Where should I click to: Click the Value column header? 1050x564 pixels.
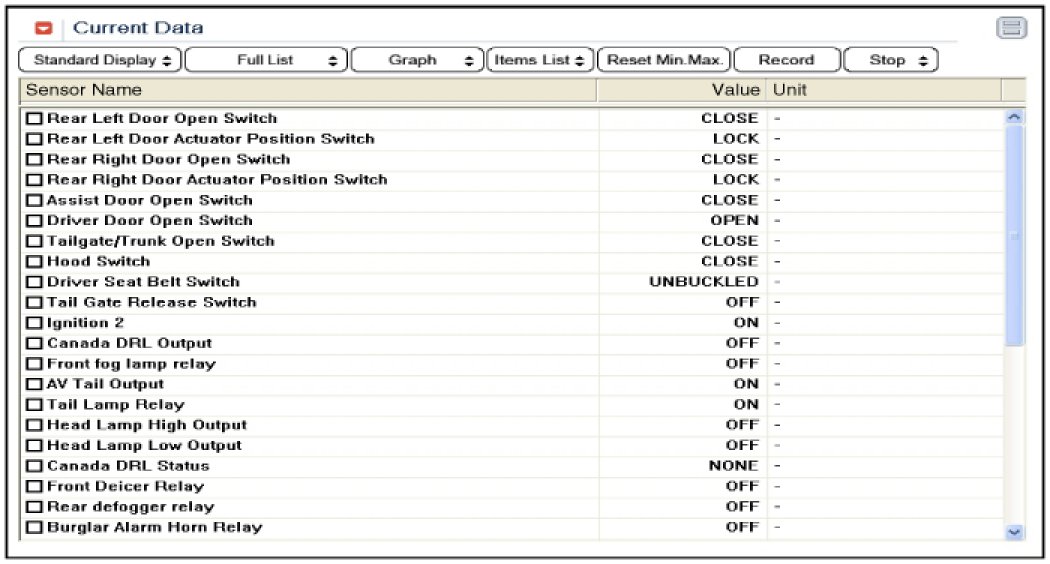pyautogui.click(x=681, y=90)
